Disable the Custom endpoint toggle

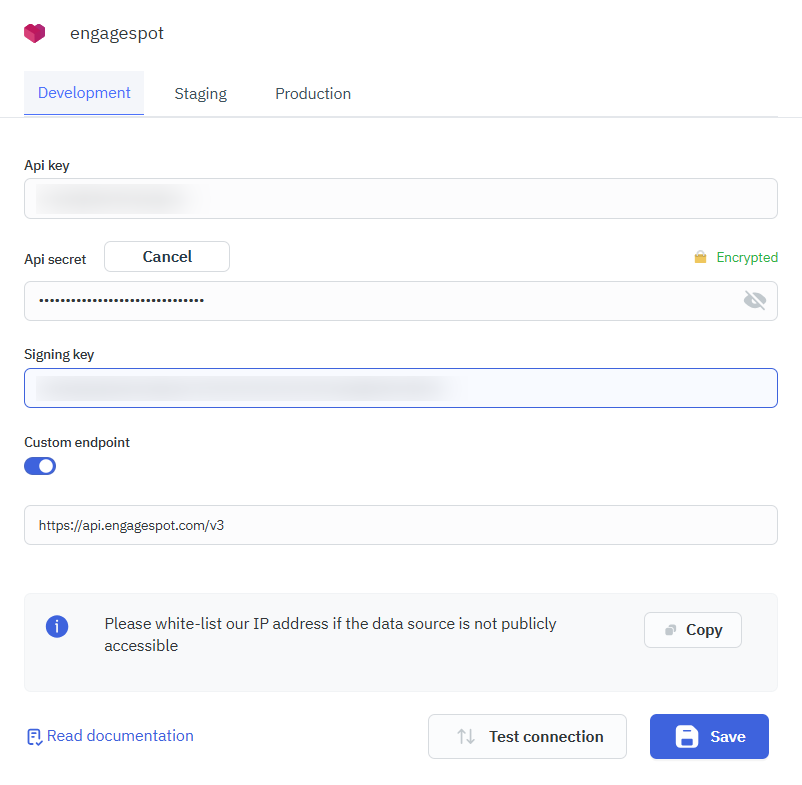pos(40,466)
